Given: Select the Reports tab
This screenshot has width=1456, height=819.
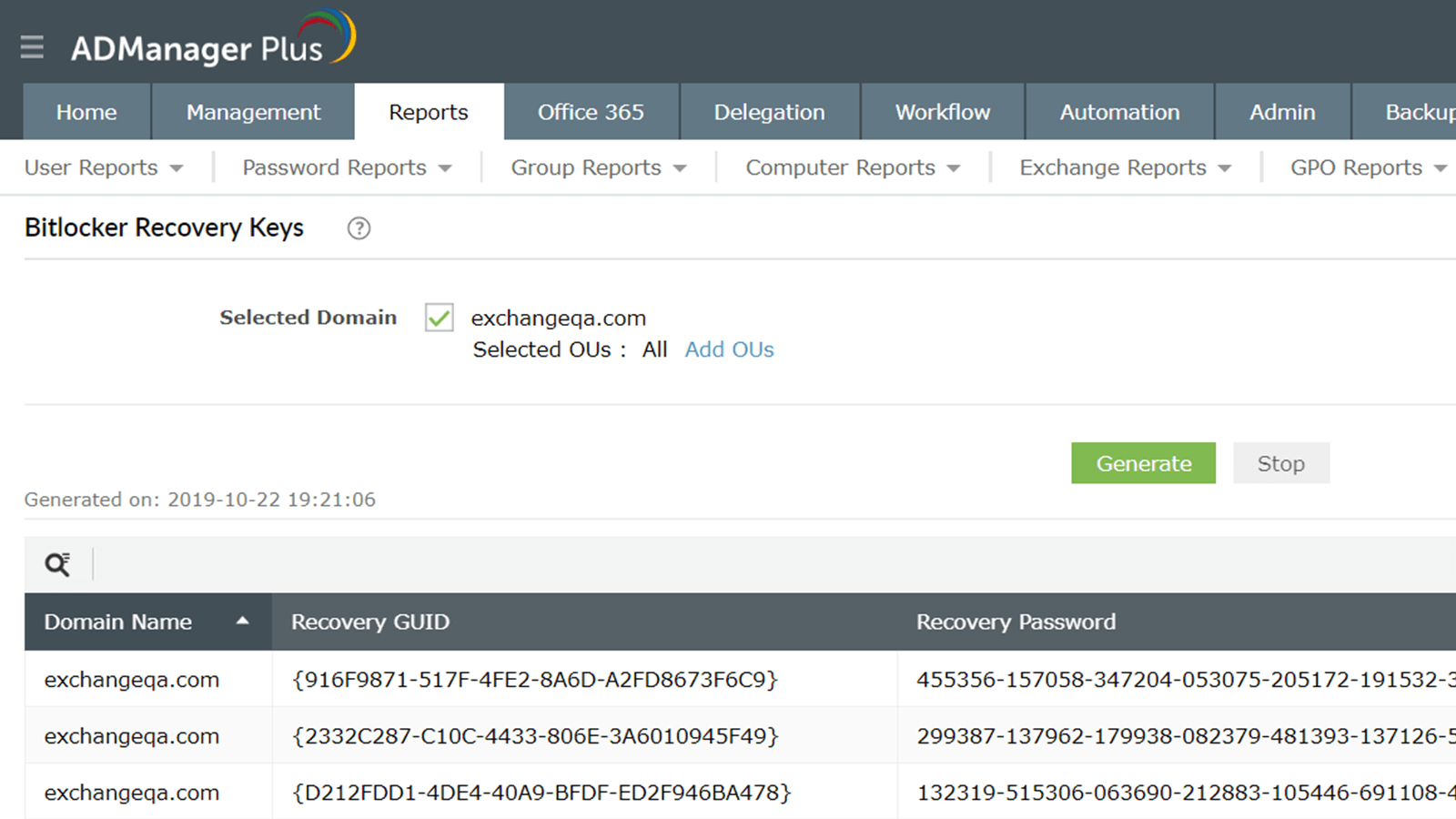Looking at the screenshot, I should 429,112.
